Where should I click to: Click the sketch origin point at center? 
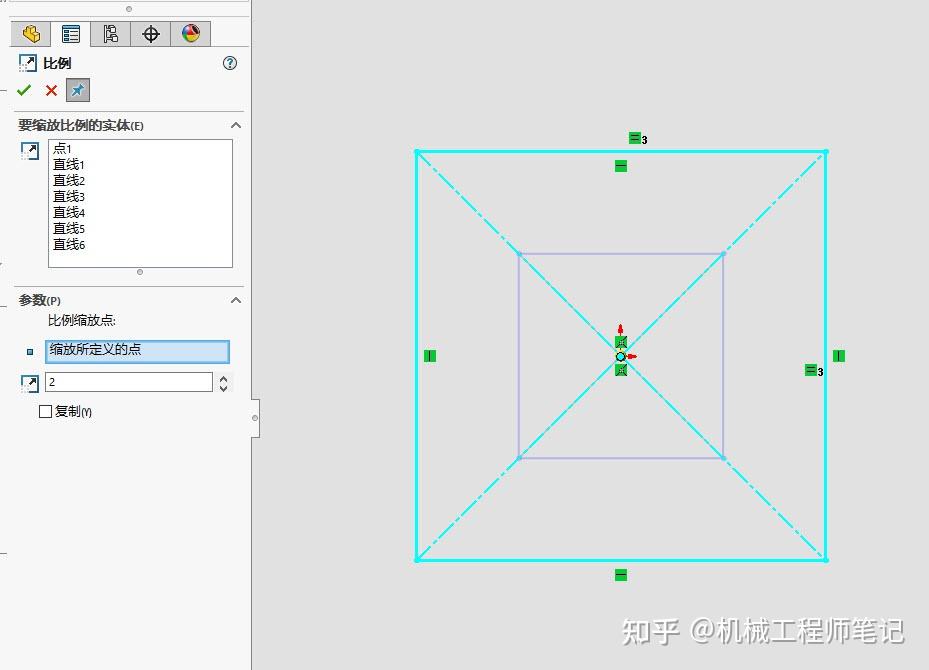pyautogui.click(x=620, y=357)
